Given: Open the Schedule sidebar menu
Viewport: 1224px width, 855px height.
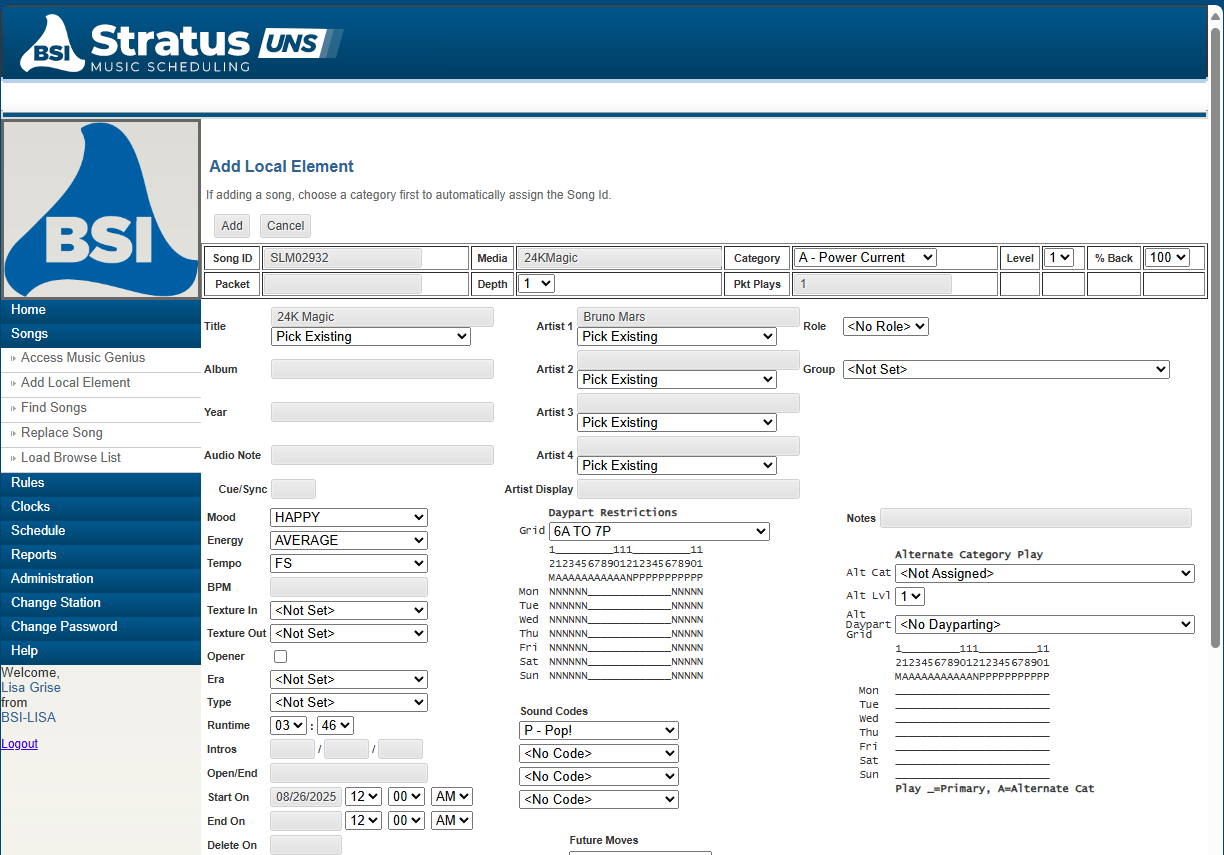Looking at the screenshot, I should 101,531.
